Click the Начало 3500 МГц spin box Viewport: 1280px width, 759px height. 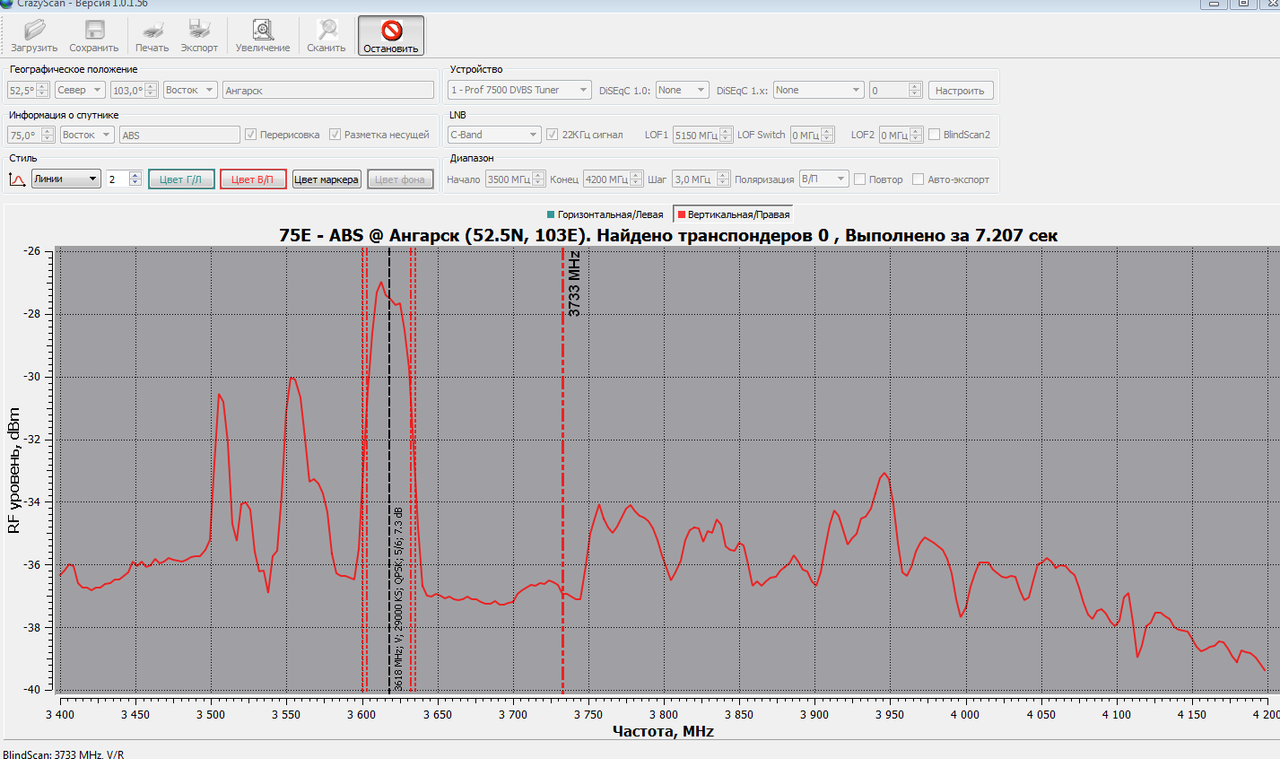(515, 179)
